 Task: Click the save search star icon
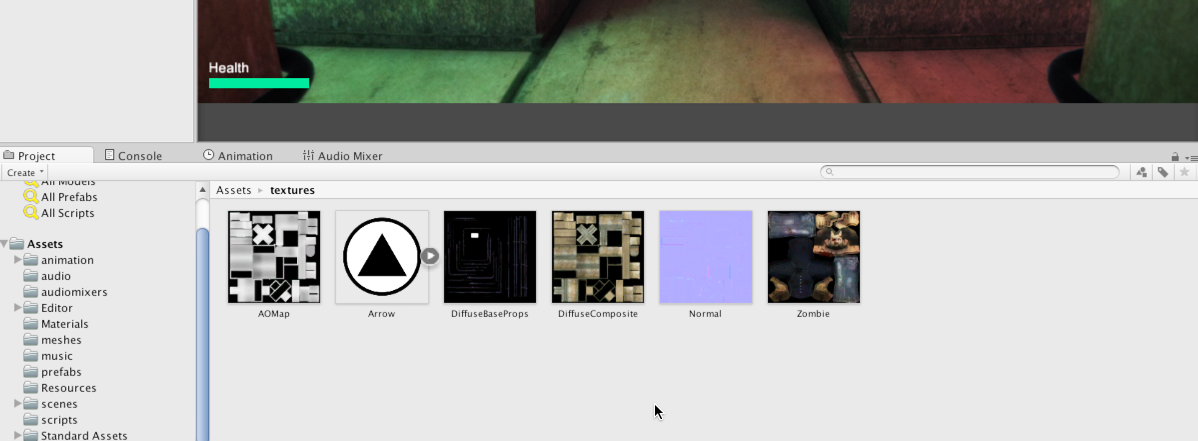click(x=1185, y=173)
